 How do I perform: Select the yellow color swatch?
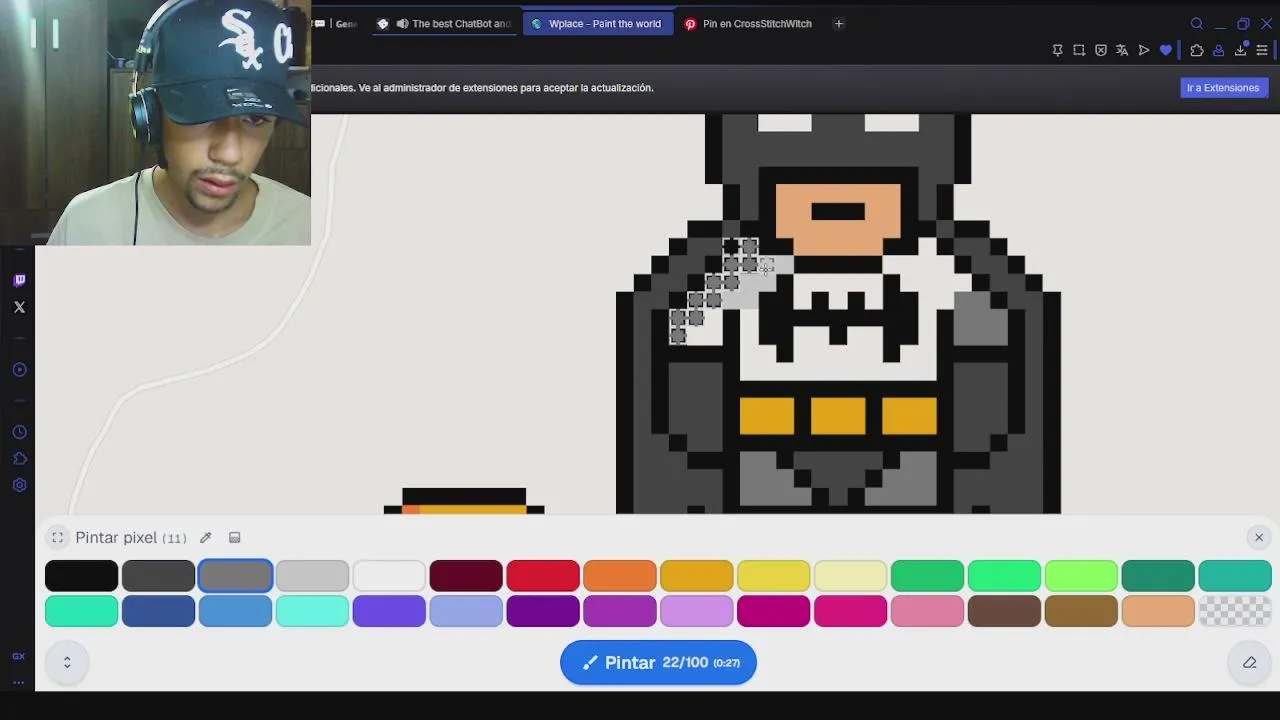(774, 576)
